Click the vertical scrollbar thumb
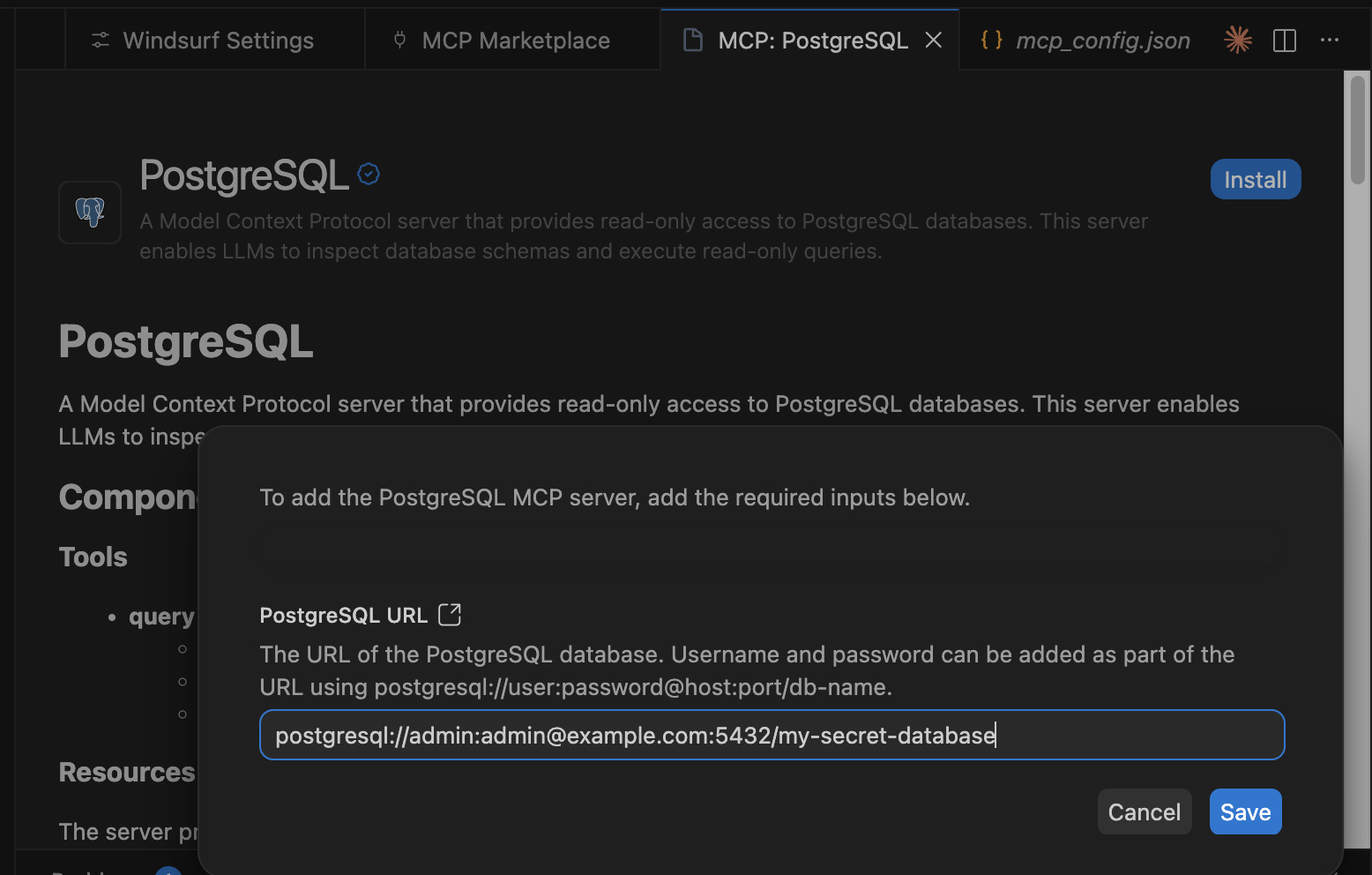This screenshot has width=1372, height=875. (x=1357, y=131)
